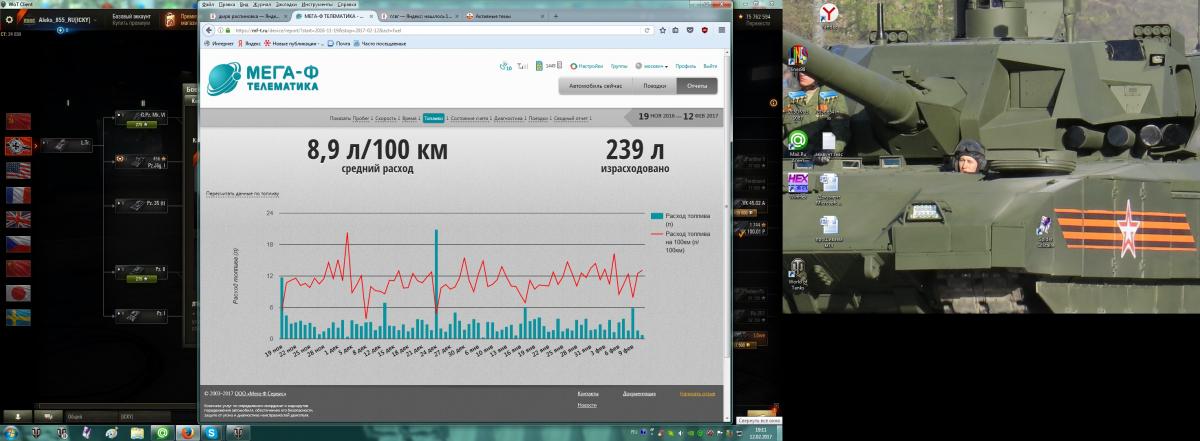Expand the user account dropdown
The height and width of the screenshot is (441, 1200).
click(653, 66)
